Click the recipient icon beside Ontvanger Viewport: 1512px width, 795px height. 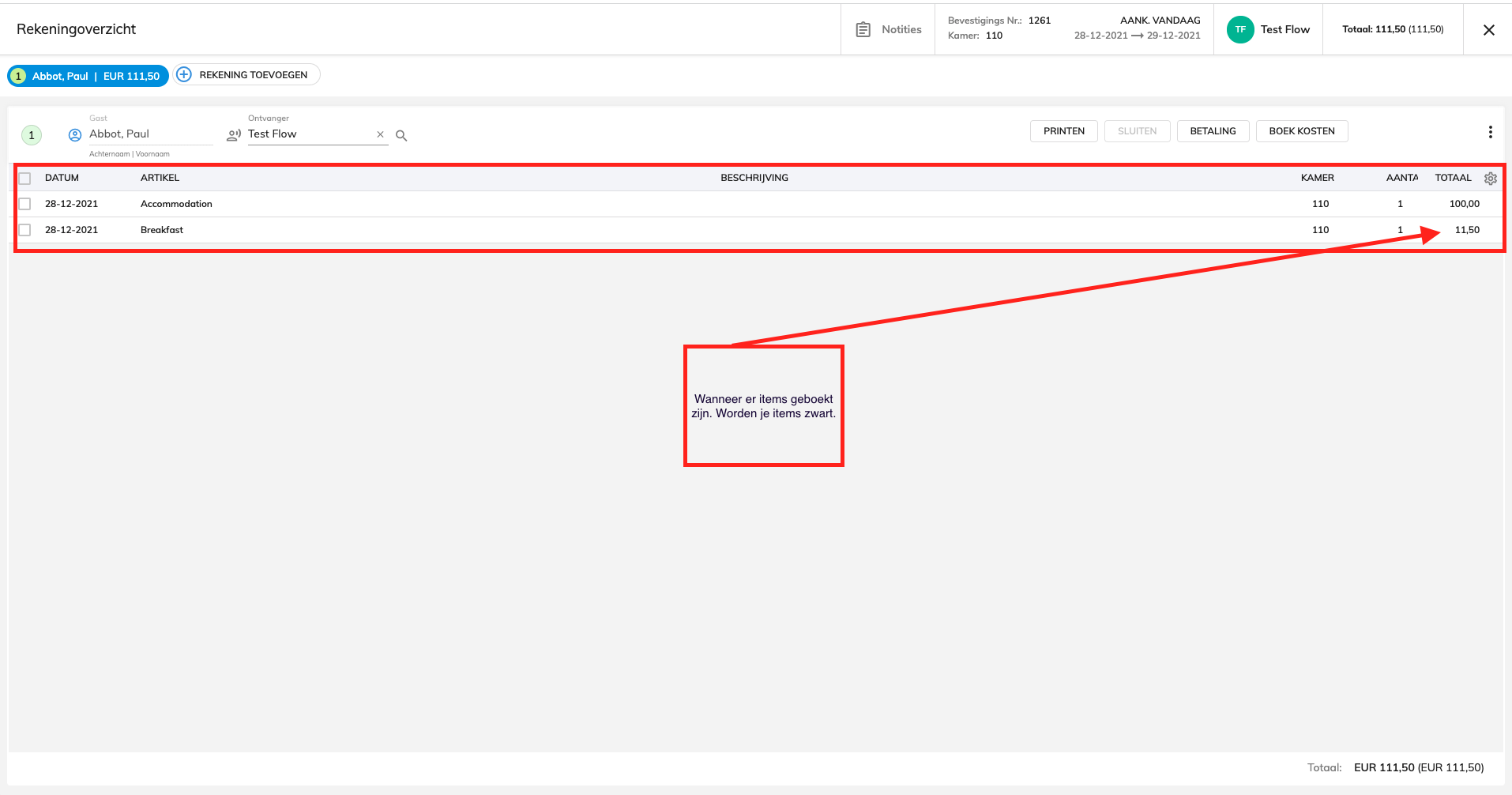234,135
